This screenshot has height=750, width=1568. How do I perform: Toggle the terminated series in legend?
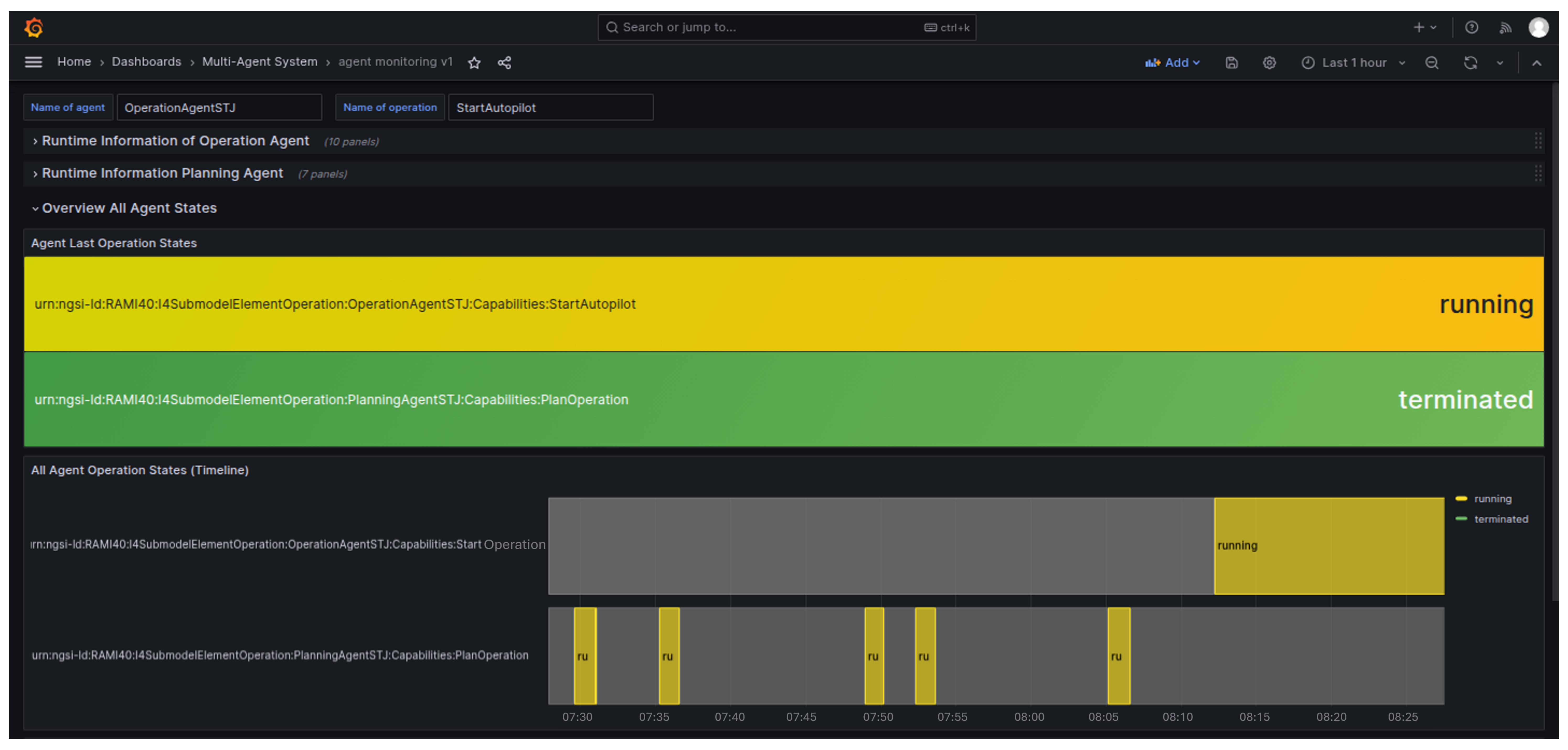pos(1500,519)
